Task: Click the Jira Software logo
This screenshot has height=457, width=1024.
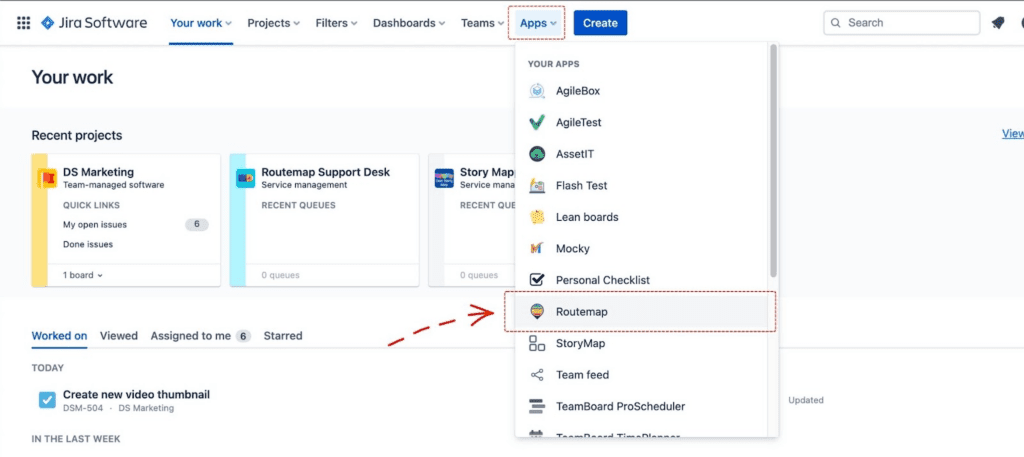Action: click(94, 23)
